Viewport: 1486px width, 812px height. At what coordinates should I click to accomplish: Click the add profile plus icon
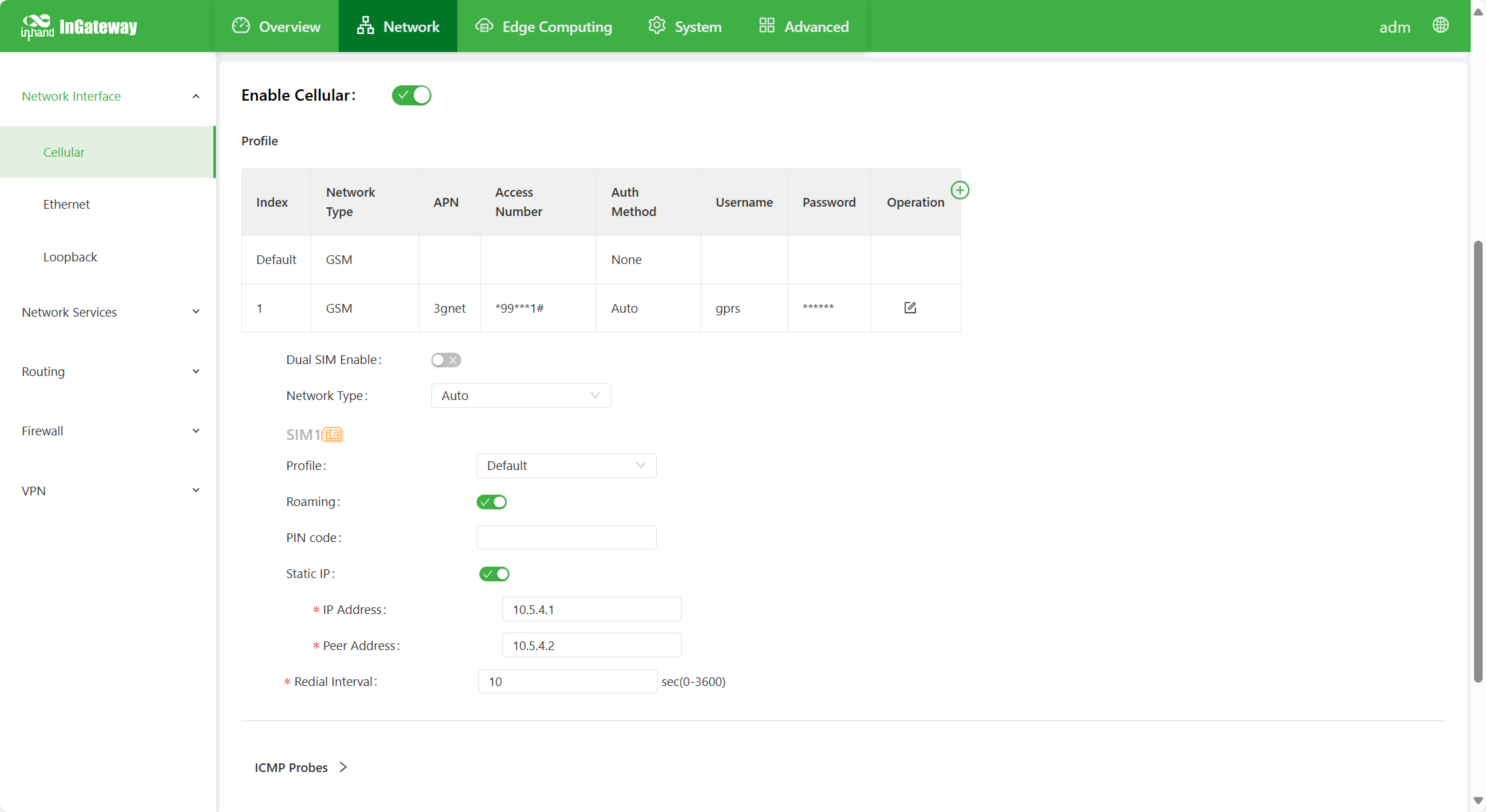959,191
